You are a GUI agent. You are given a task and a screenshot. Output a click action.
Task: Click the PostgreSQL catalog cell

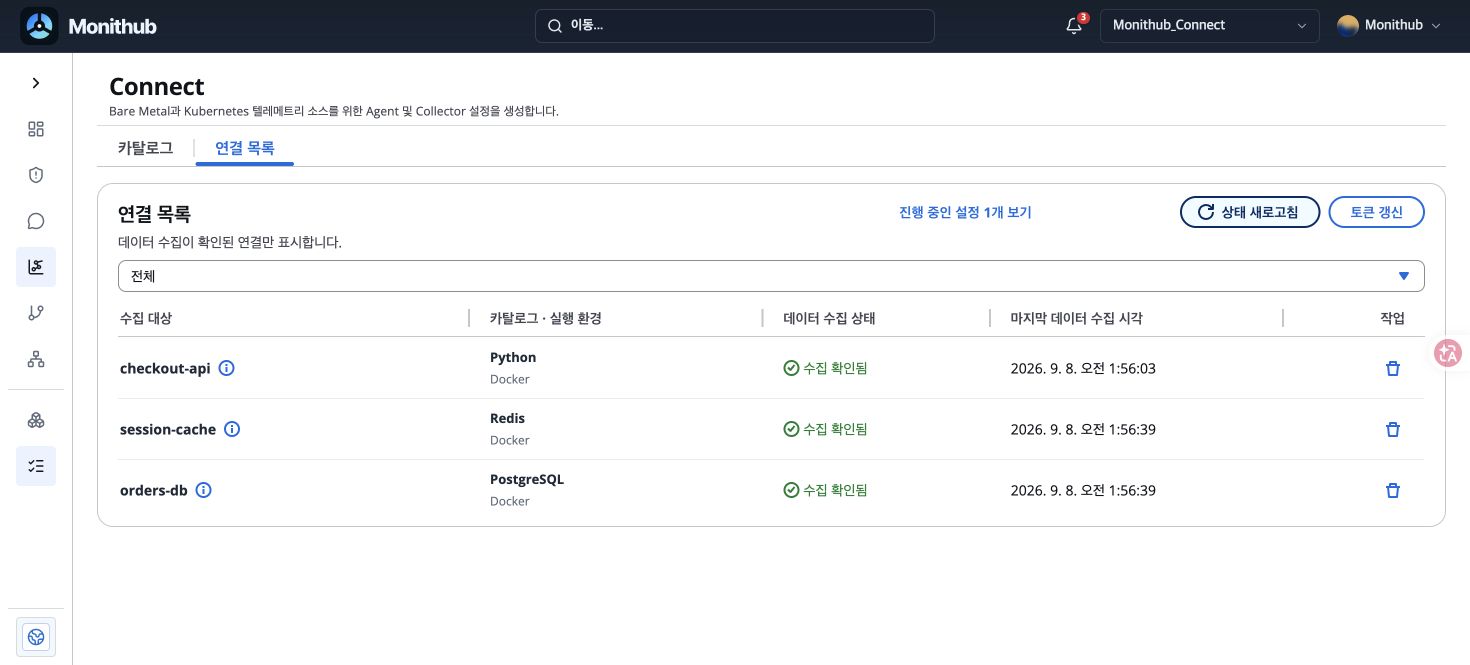(527, 479)
